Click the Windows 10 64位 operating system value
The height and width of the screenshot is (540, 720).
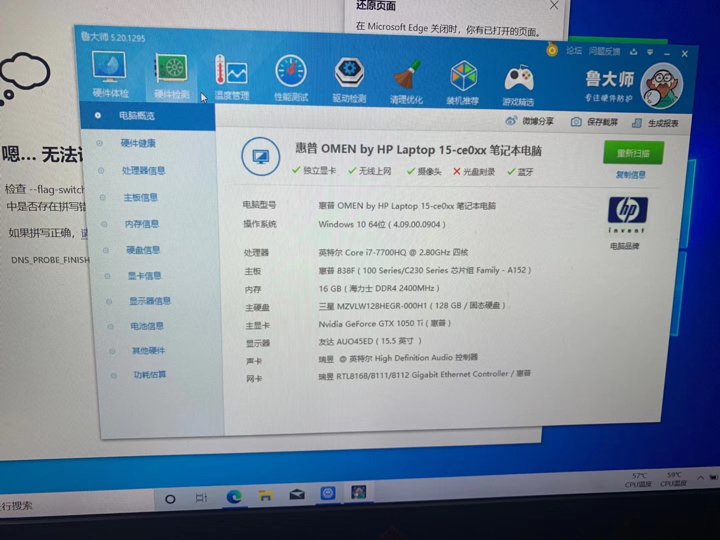click(382, 225)
